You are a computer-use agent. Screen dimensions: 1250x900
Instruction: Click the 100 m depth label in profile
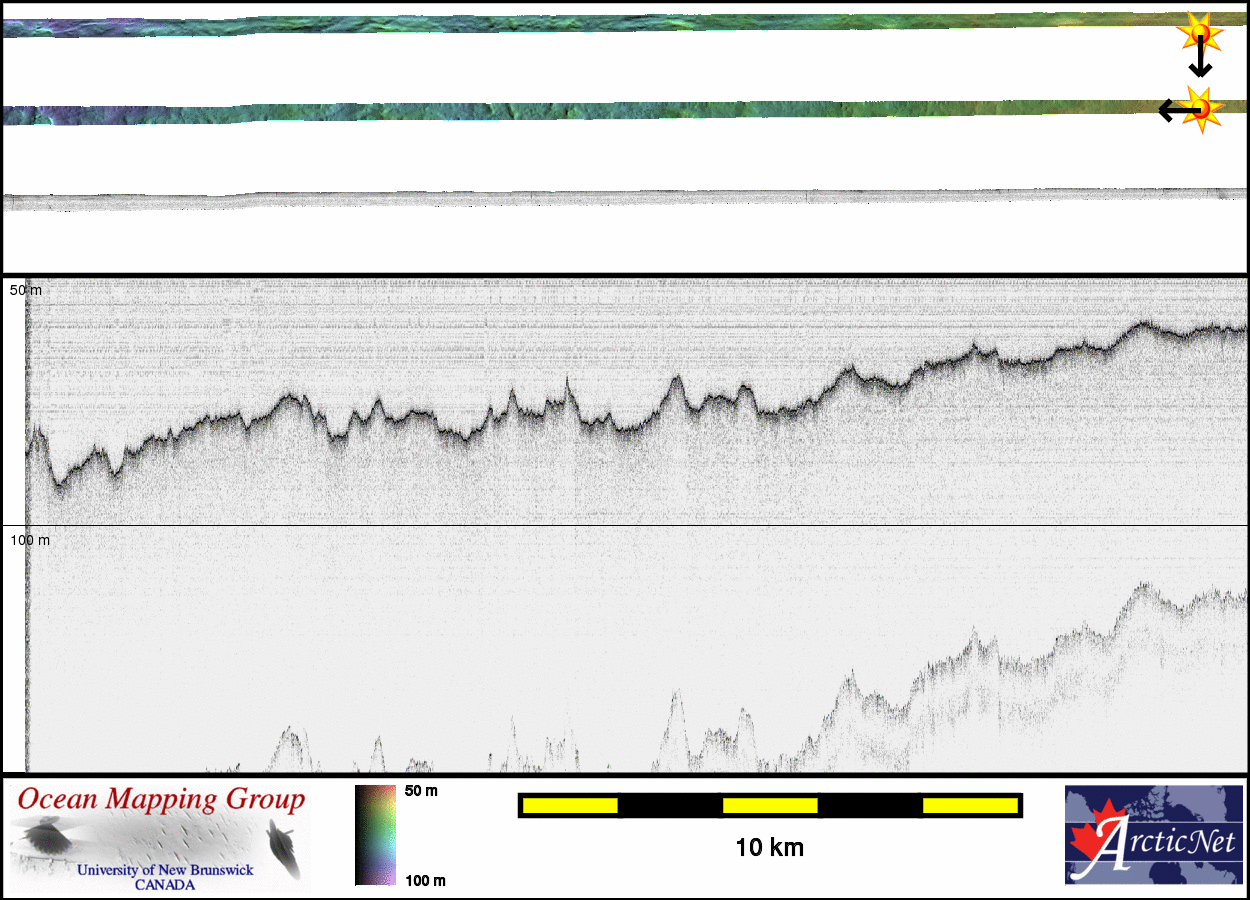(30, 540)
